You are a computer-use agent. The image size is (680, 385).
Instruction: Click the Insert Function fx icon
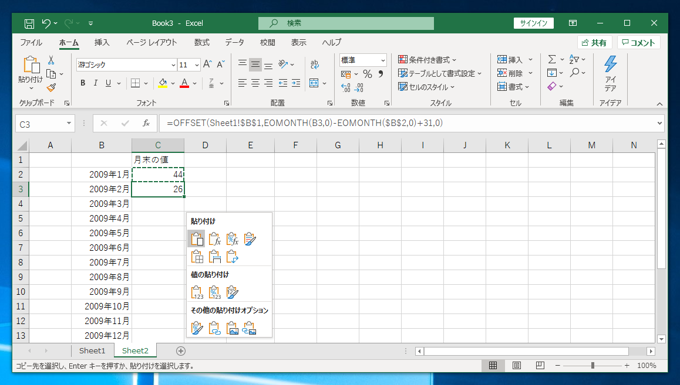[x=146, y=124]
